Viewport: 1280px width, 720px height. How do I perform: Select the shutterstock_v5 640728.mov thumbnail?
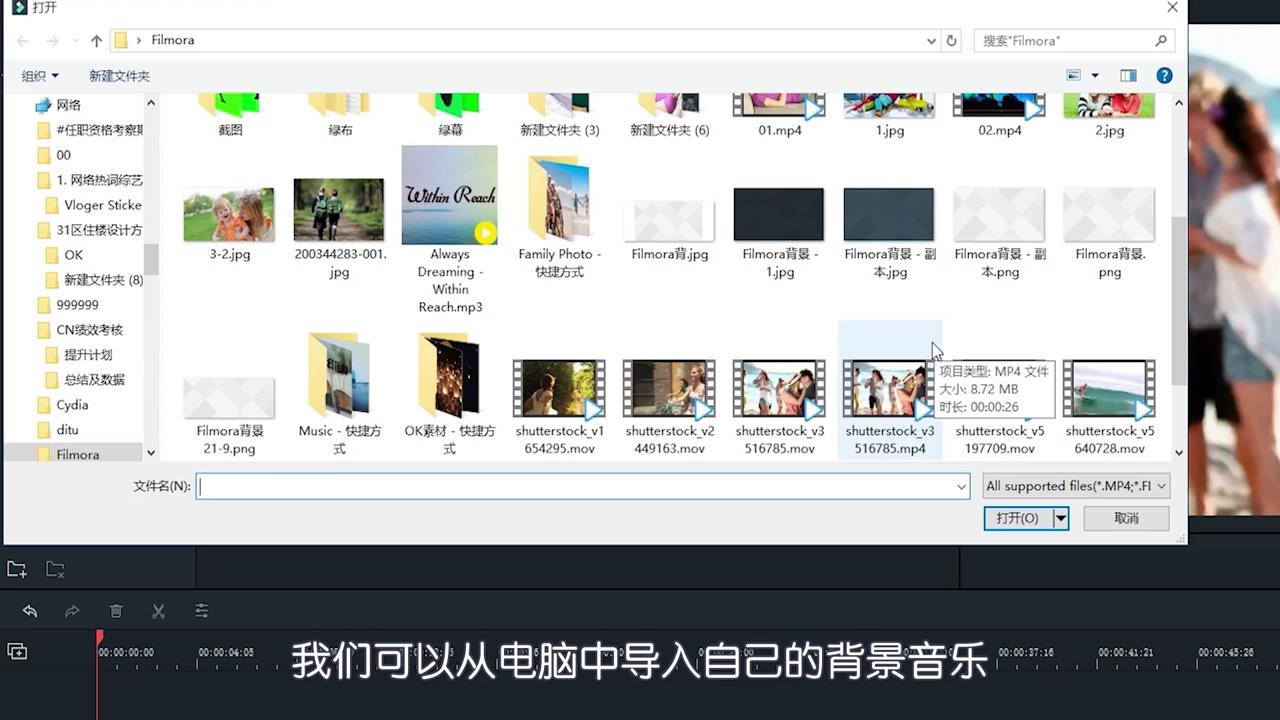click(x=1109, y=390)
